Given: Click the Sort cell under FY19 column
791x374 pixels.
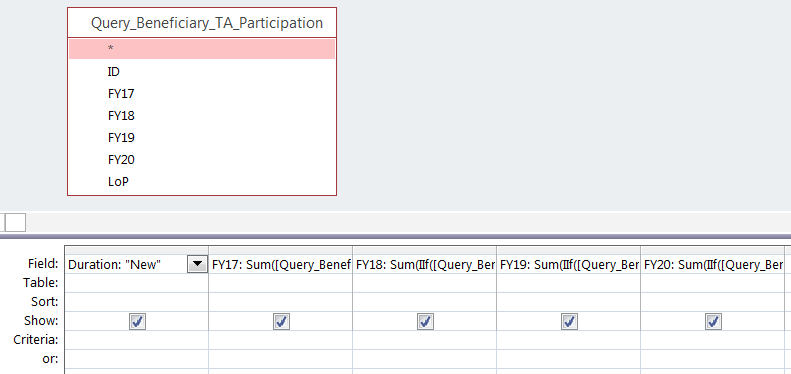Looking at the screenshot, I should [x=569, y=302].
